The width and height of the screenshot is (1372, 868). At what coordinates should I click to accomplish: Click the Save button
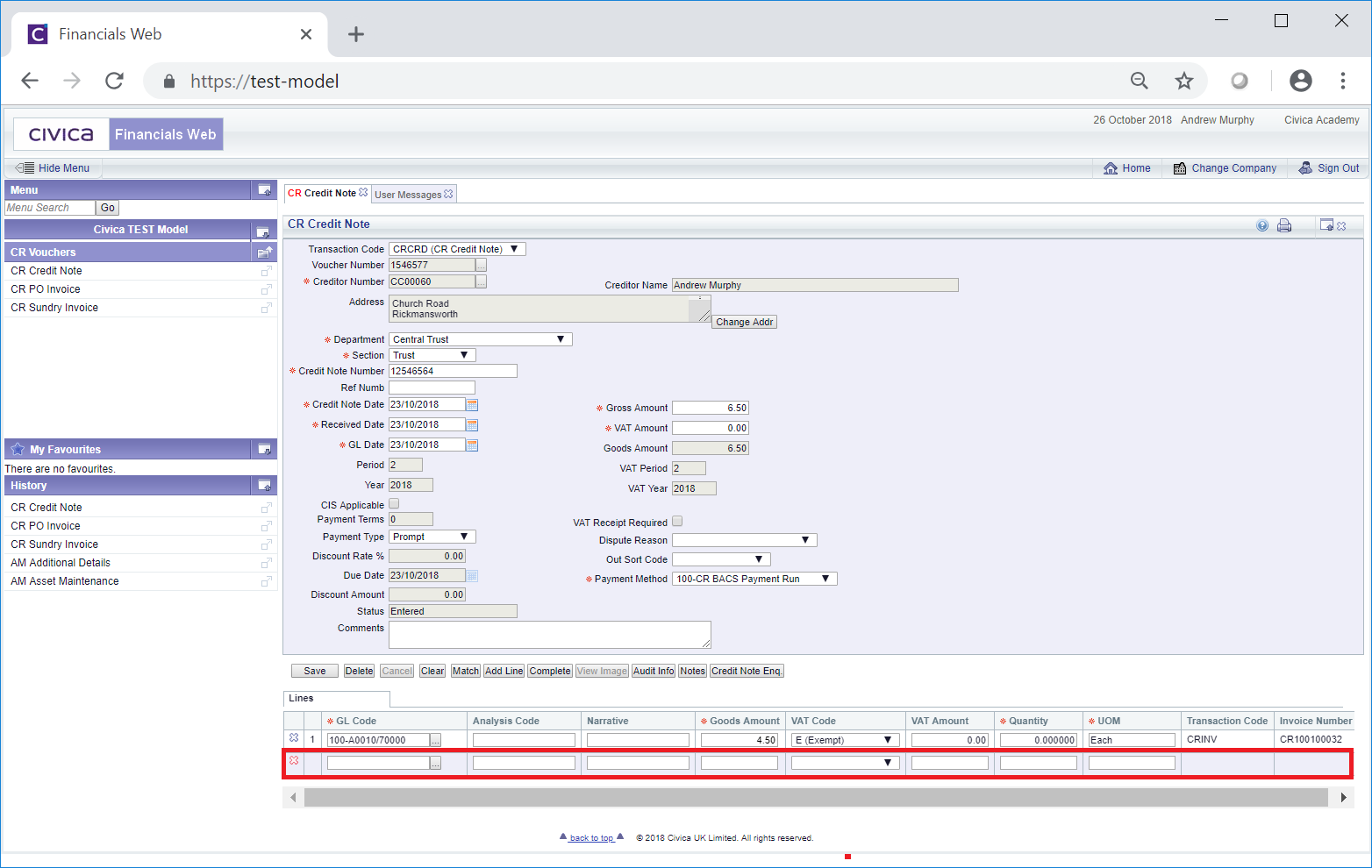[315, 671]
